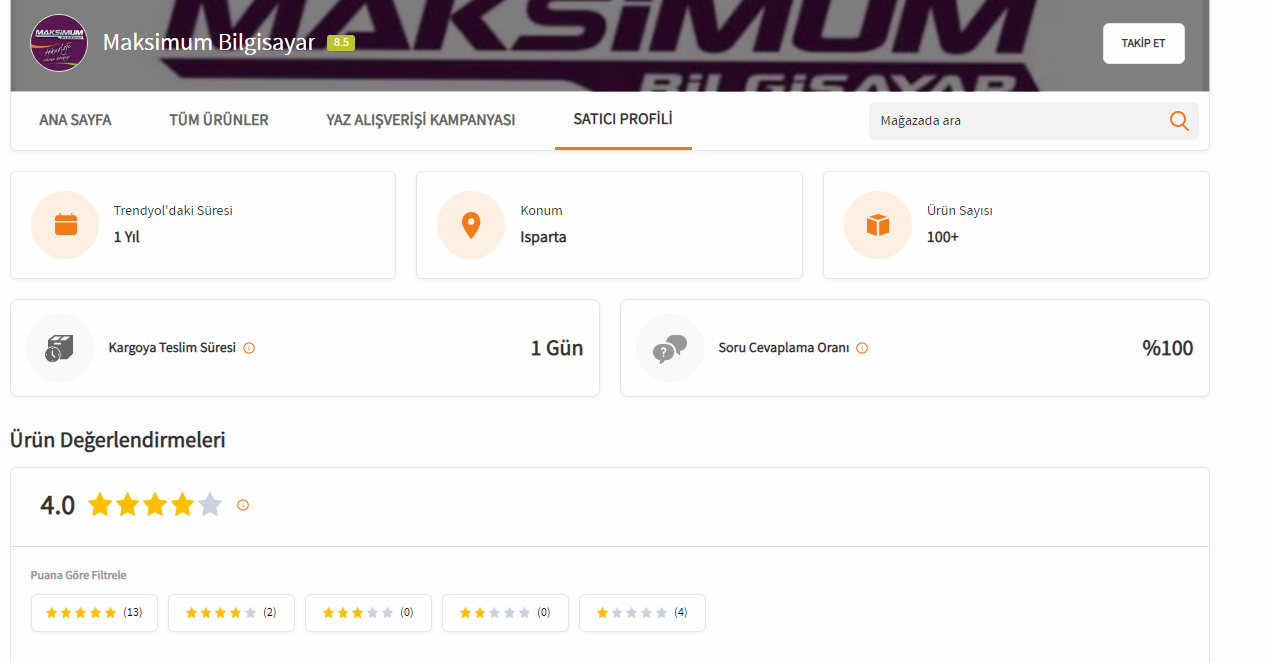Click the Maksimum Bilgisayar store logo
This screenshot has height=663, width=1272.
(x=59, y=43)
